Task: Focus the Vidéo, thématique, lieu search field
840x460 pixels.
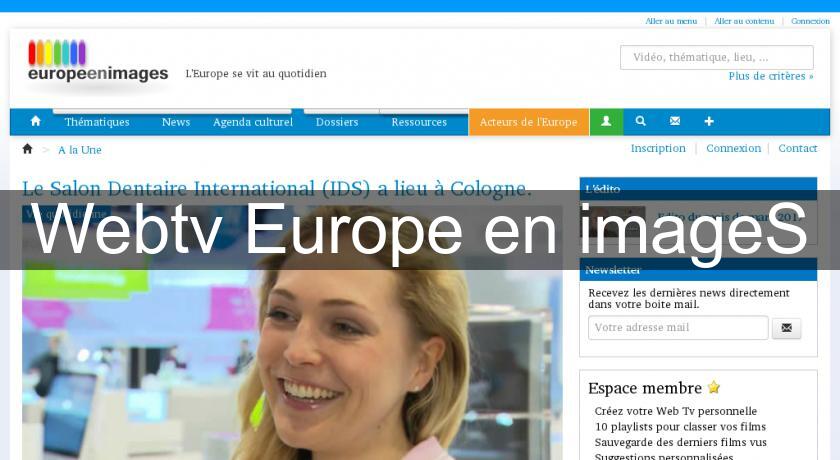Action: 717,57
